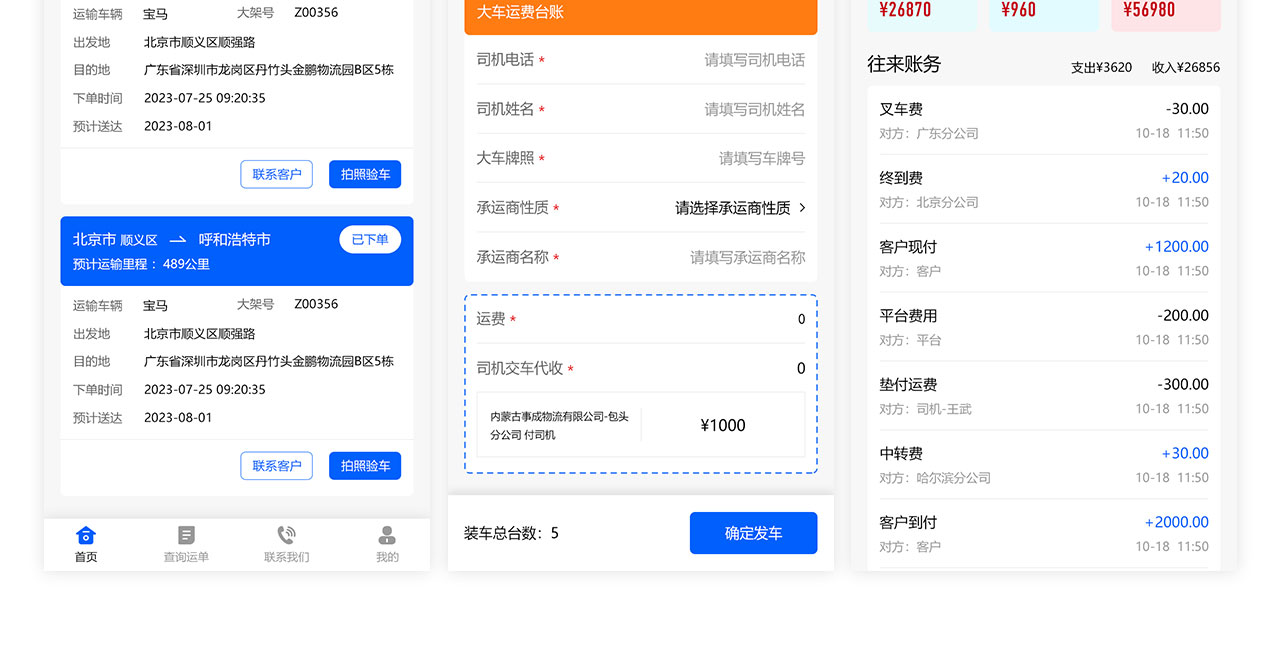The height and width of the screenshot is (645, 1280).
Task: Tap the 联系我们 phone icon
Action: tap(286, 535)
